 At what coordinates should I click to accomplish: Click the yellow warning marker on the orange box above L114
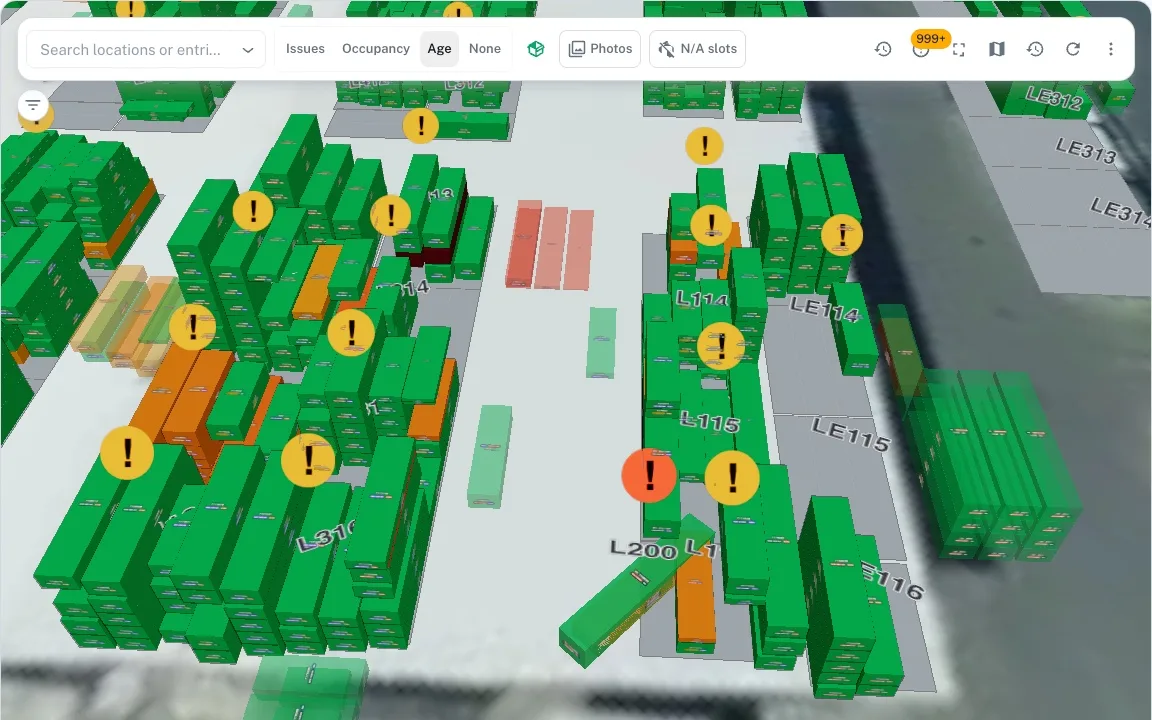pos(710,225)
